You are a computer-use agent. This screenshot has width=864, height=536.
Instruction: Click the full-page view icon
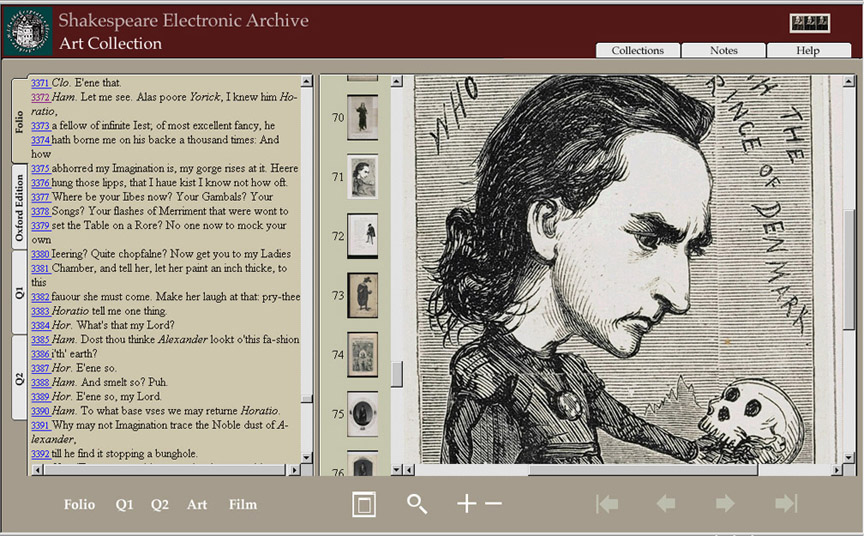tap(364, 505)
